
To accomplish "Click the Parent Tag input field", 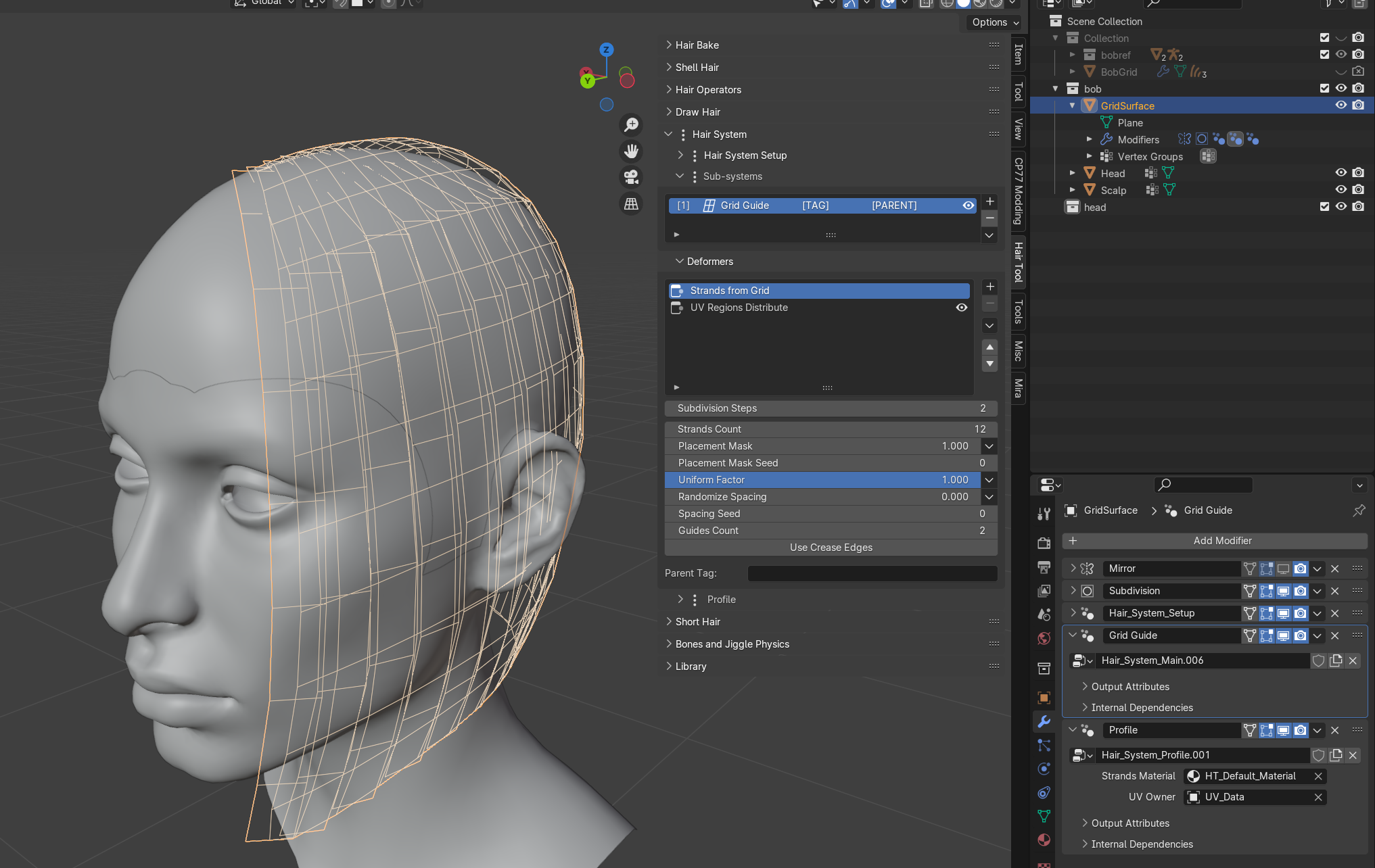I will tap(872, 573).
